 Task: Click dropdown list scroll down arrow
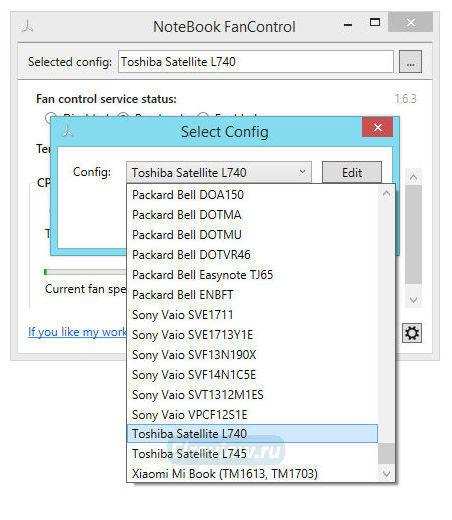tap(386, 474)
